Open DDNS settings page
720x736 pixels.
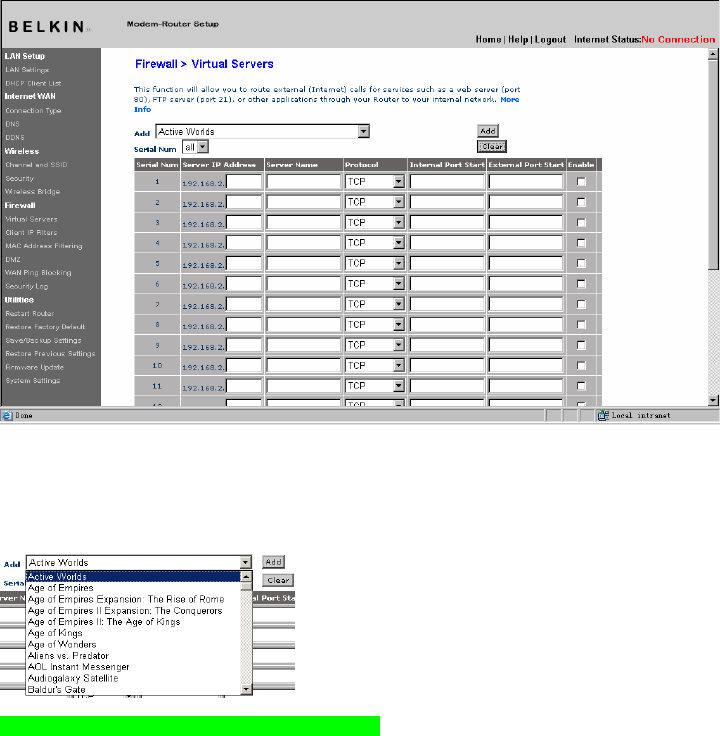[x=15, y=138]
